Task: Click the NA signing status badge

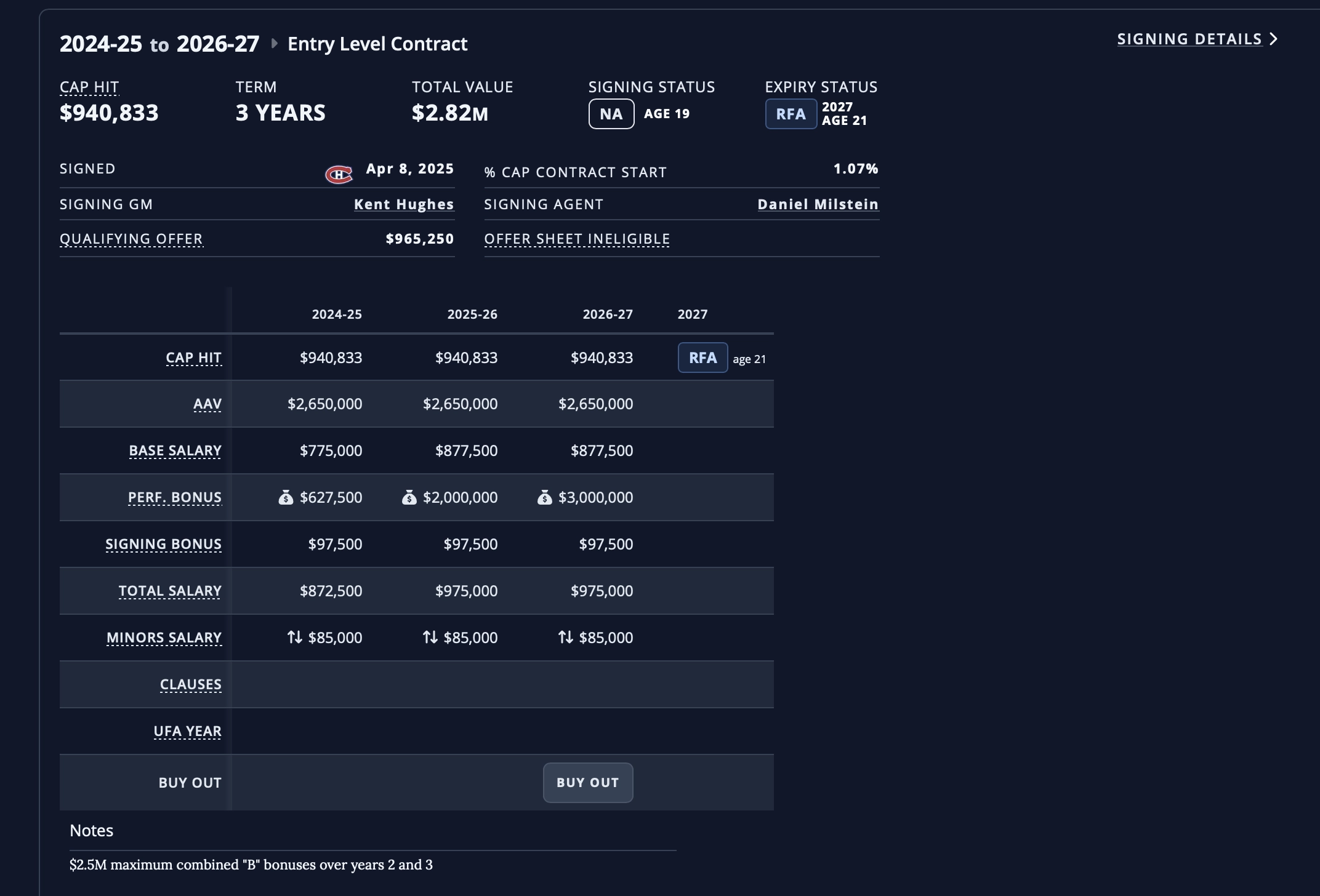Action: point(611,114)
